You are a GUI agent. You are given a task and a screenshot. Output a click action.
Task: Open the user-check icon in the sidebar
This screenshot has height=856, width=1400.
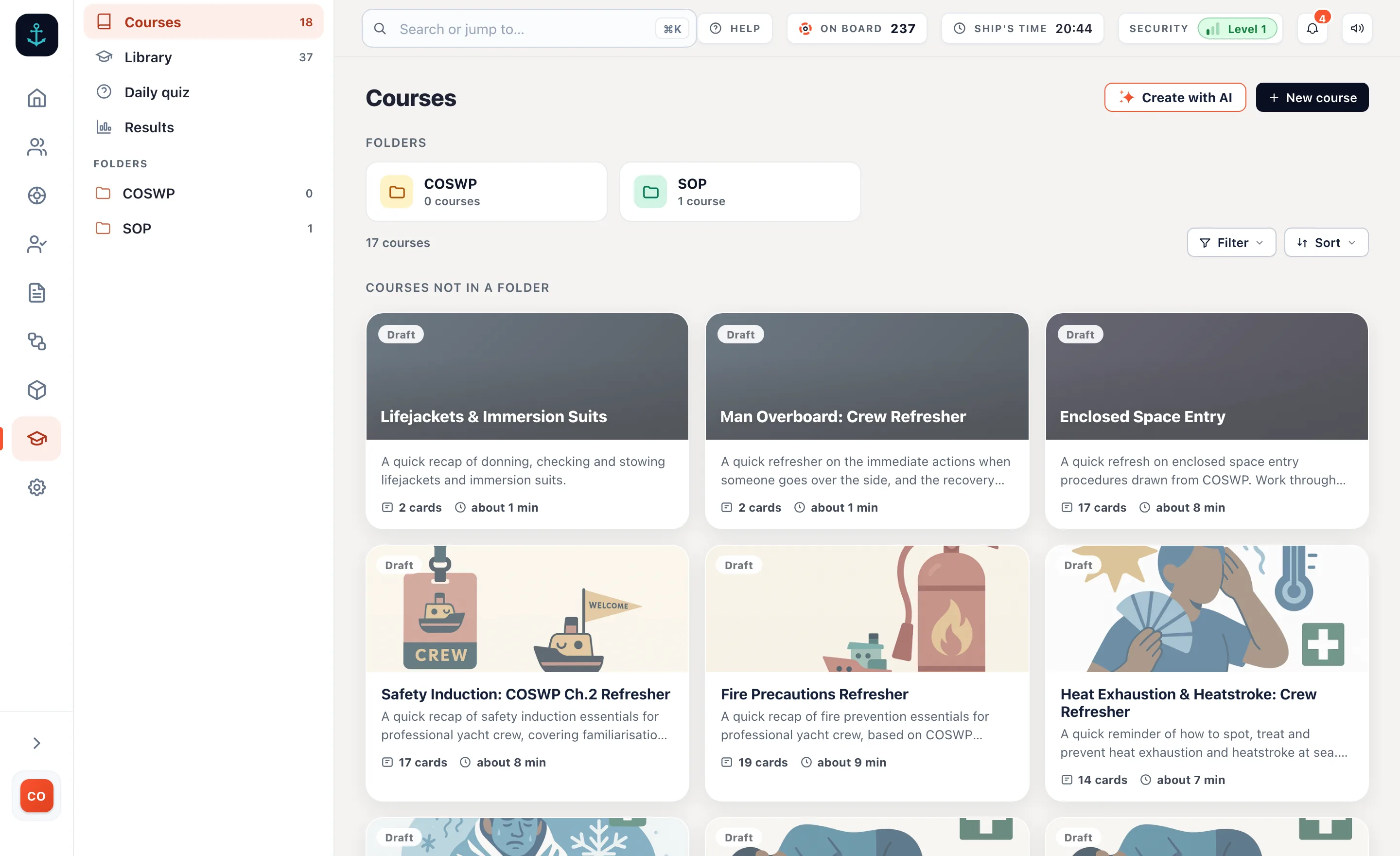[36, 244]
